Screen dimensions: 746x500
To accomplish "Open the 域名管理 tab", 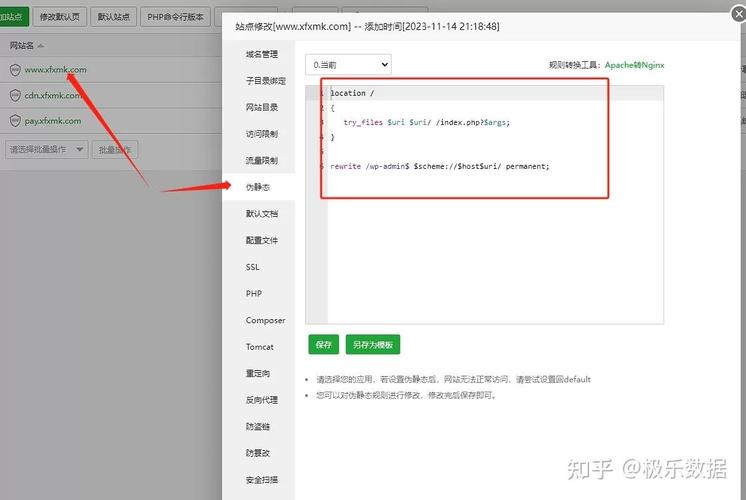I will click(261, 54).
